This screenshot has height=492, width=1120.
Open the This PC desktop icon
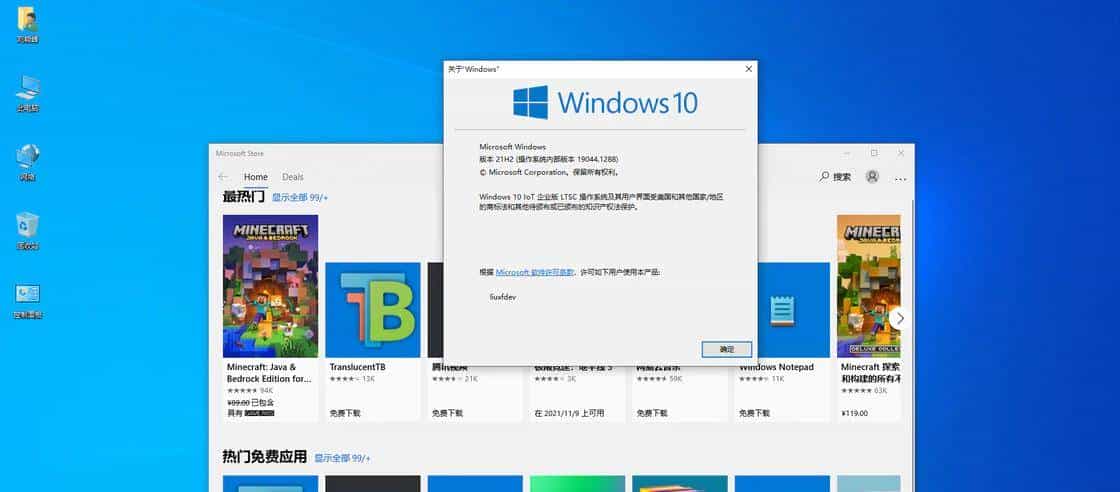[x=27, y=93]
